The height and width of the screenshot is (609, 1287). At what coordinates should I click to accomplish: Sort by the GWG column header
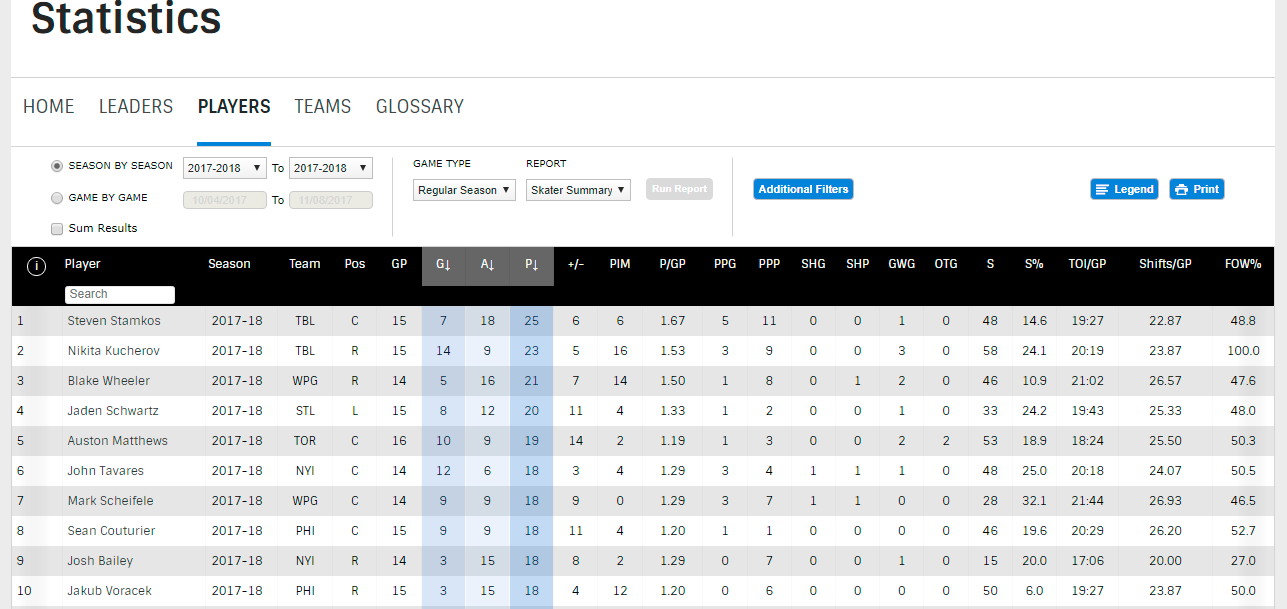click(902, 264)
